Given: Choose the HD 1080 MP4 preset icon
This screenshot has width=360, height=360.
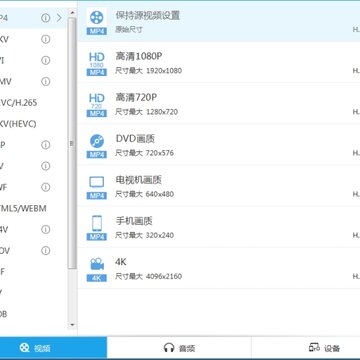Looking at the screenshot, I should tap(97, 63).
